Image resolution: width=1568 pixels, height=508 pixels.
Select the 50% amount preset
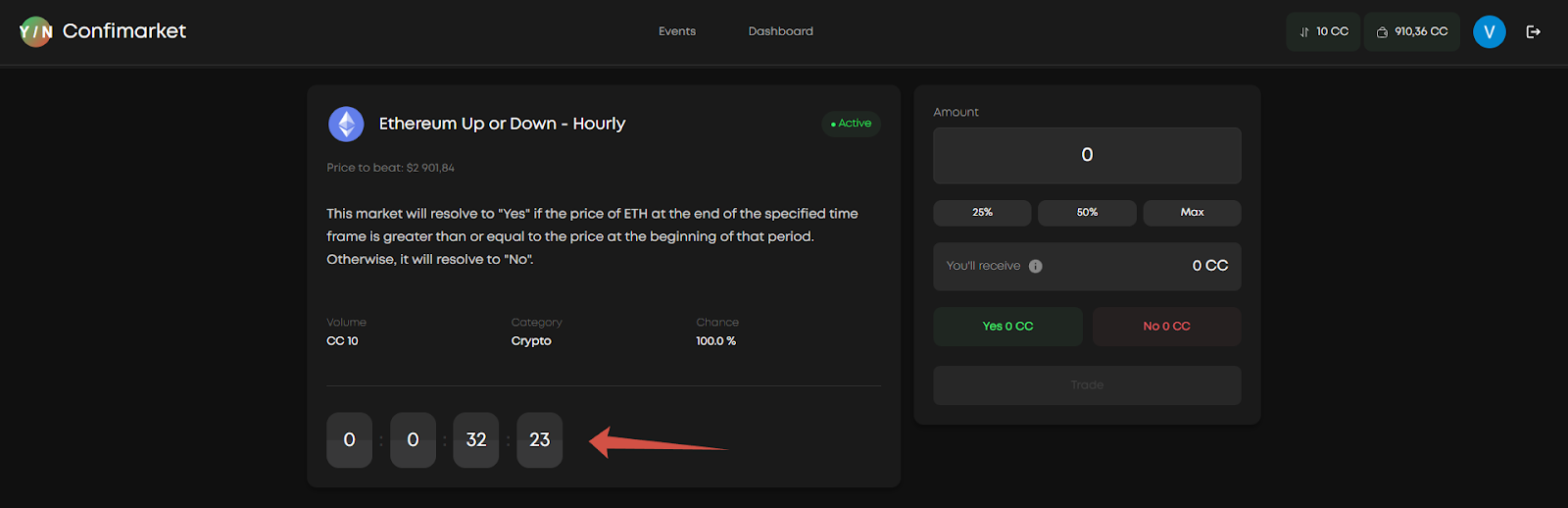tap(1087, 213)
